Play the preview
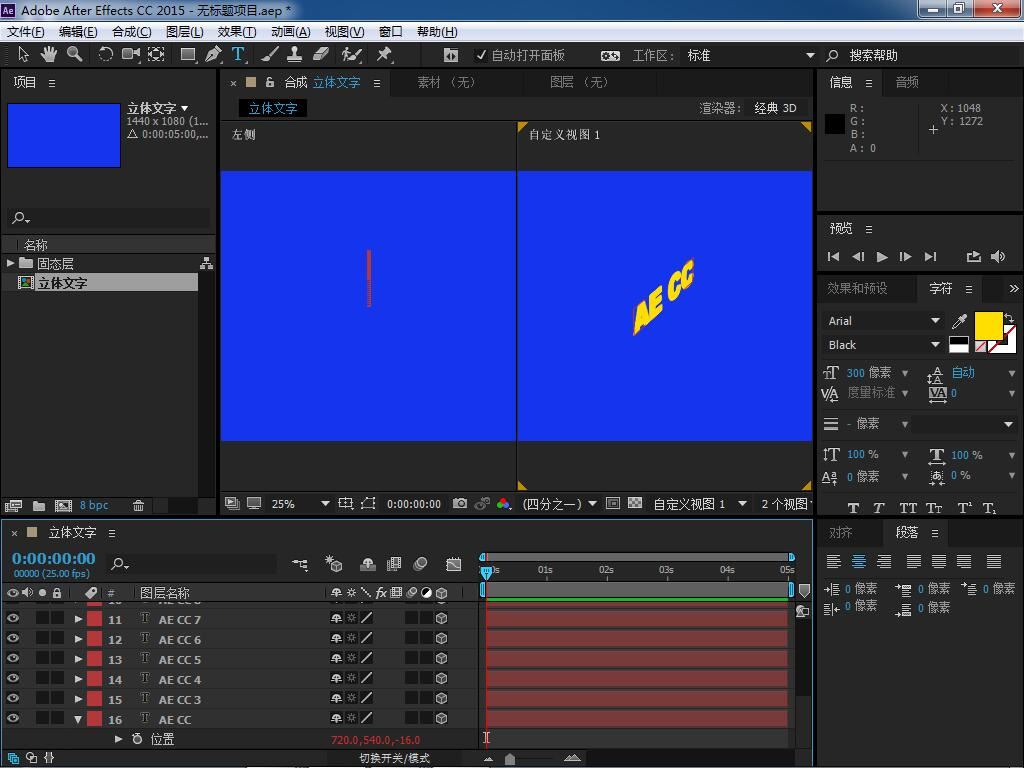 [882, 257]
